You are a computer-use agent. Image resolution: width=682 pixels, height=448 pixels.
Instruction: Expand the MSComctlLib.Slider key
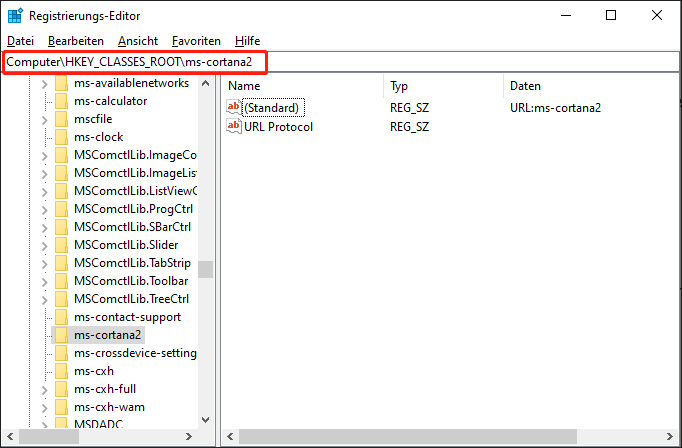44,246
